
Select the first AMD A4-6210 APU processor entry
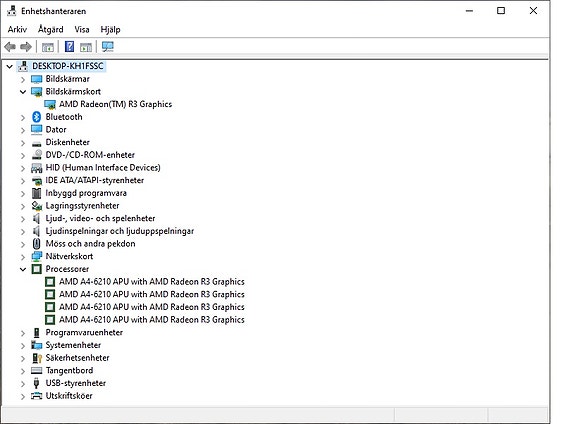(x=152, y=282)
